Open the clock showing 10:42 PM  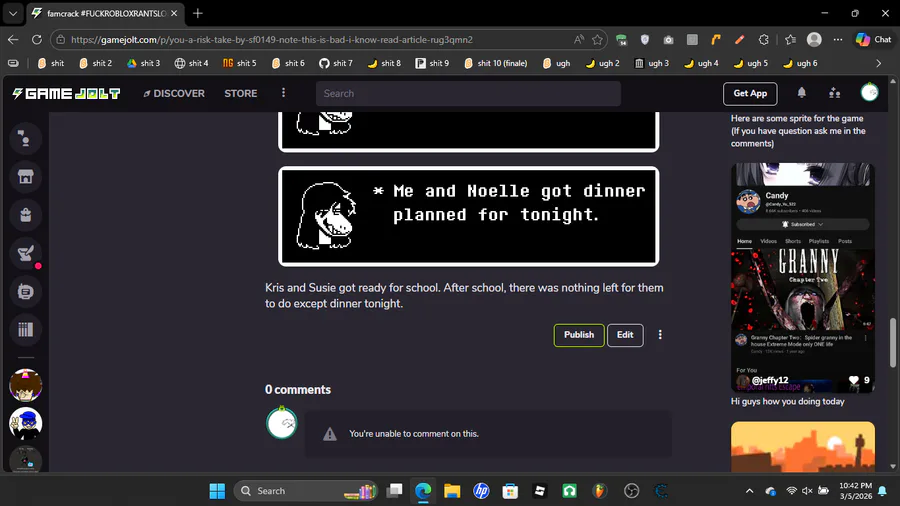pos(855,491)
